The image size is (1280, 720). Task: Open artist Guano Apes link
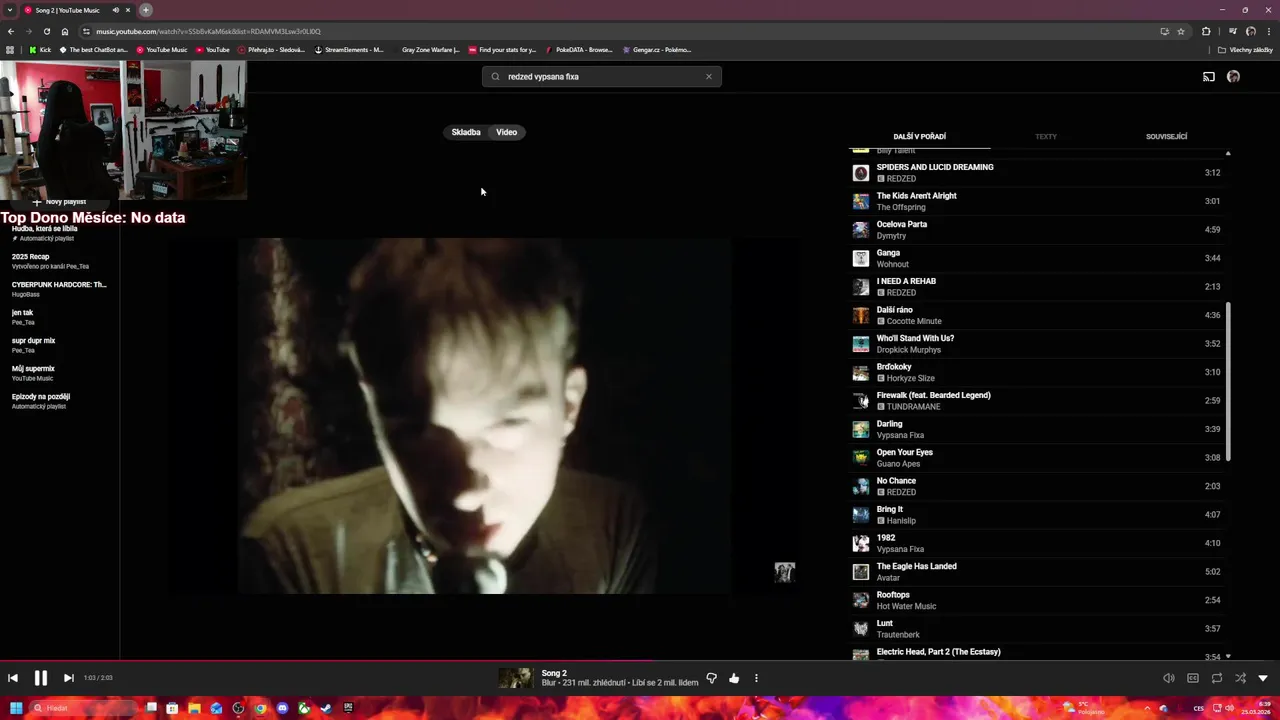(x=899, y=464)
